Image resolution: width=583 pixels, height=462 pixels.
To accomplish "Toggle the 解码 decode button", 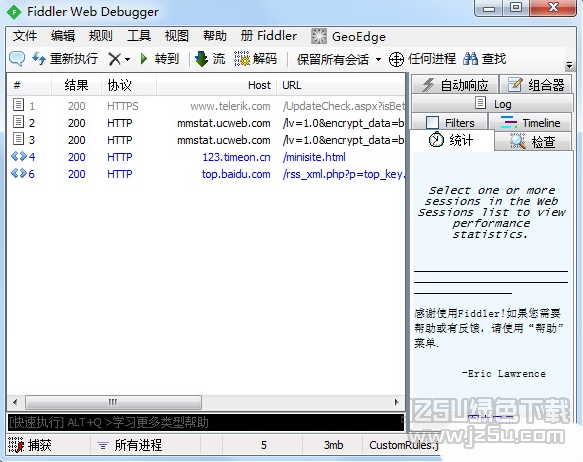I will (x=256, y=59).
